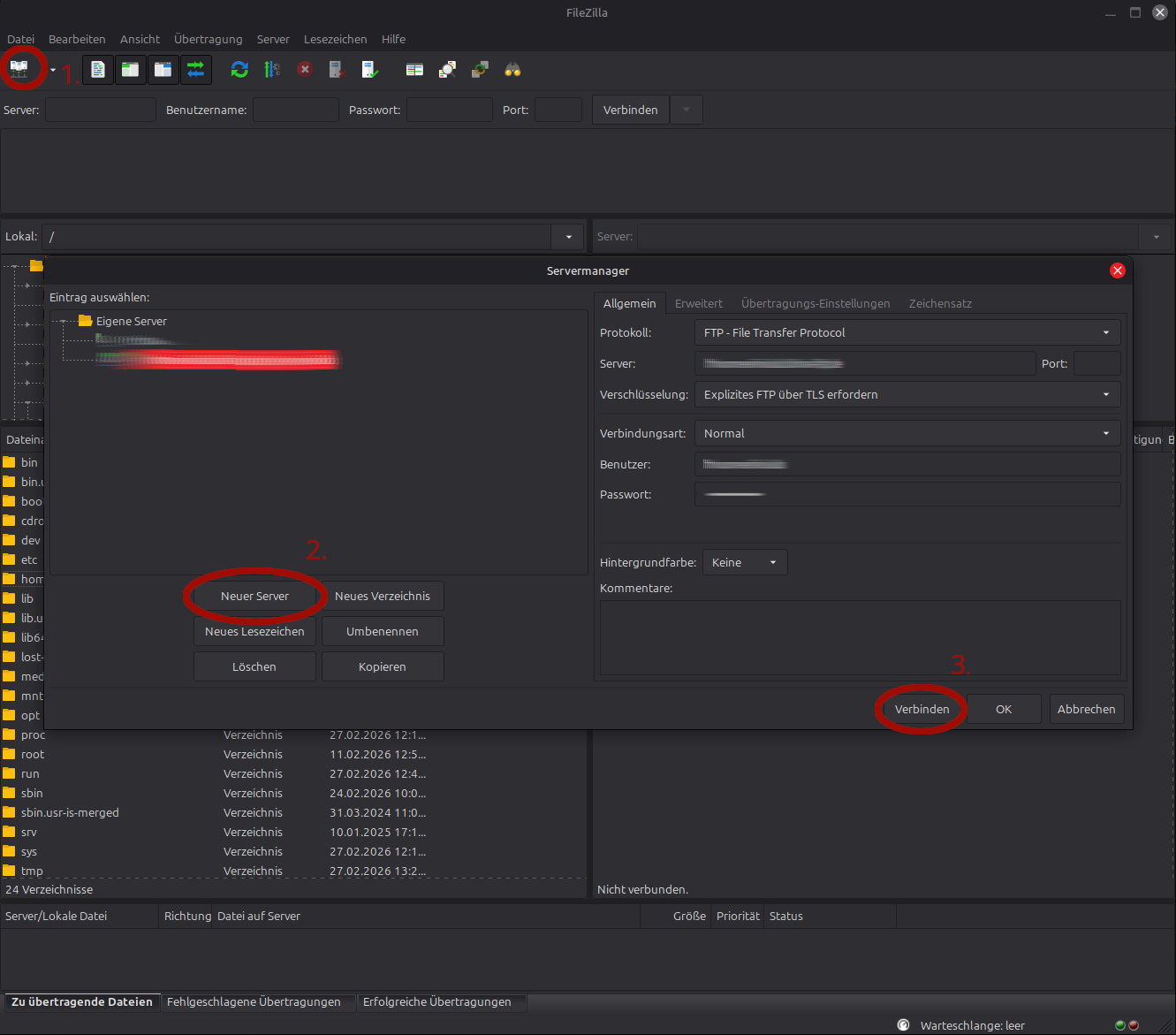Choose a Hintergrundfarbe from the dropdown

pyautogui.click(x=744, y=562)
